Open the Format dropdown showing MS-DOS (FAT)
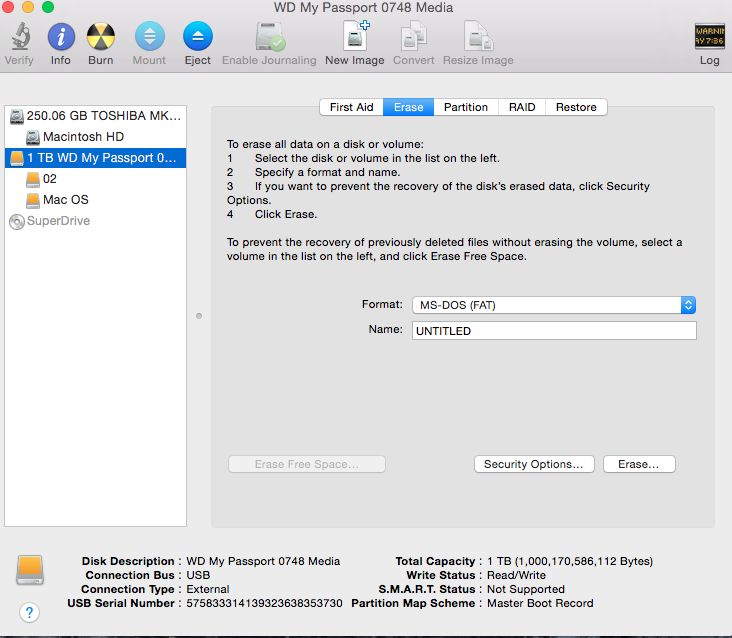732x638 pixels. pyautogui.click(x=554, y=305)
